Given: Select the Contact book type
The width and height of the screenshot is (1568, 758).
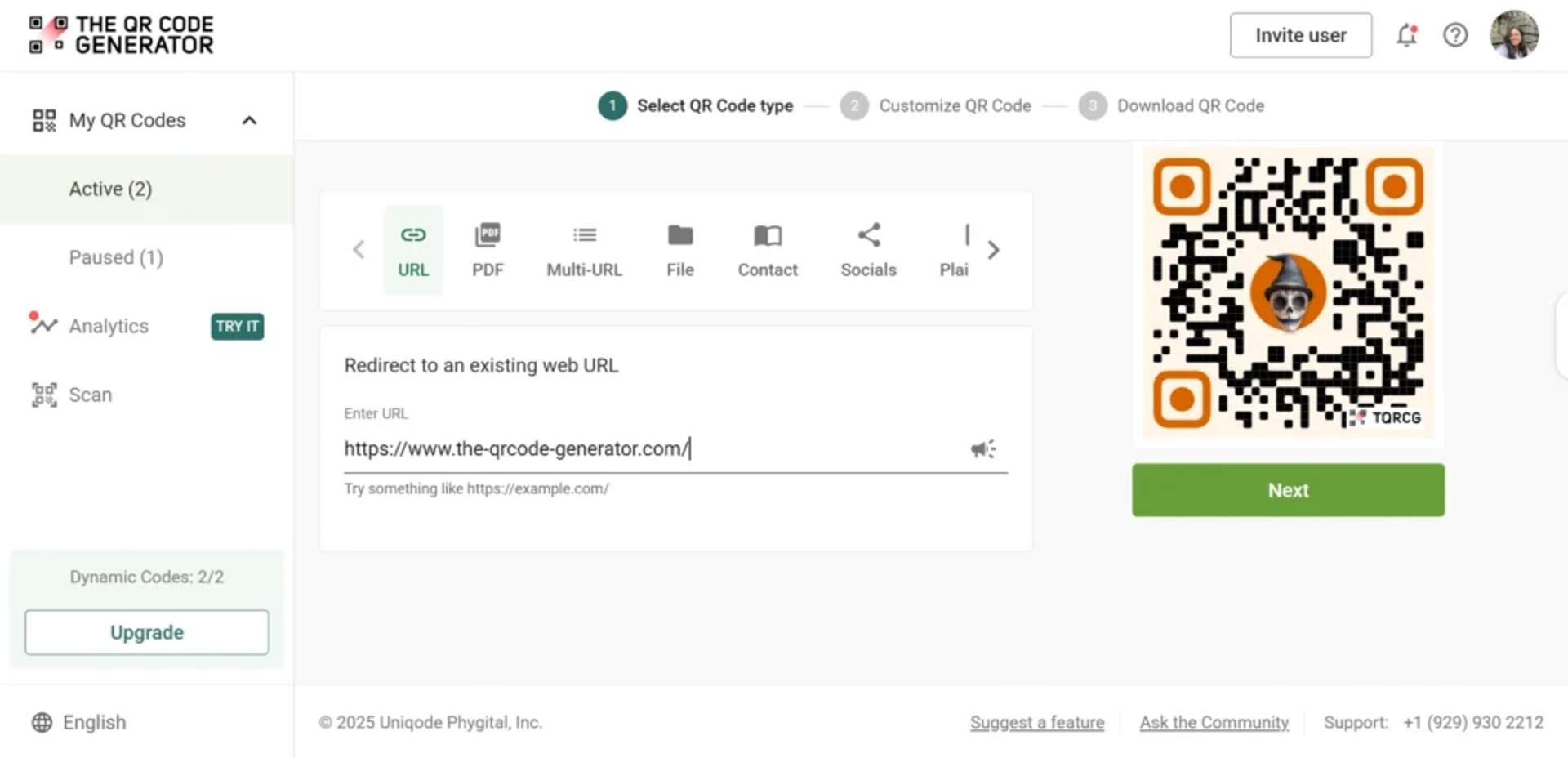Looking at the screenshot, I should pyautogui.click(x=768, y=249).
